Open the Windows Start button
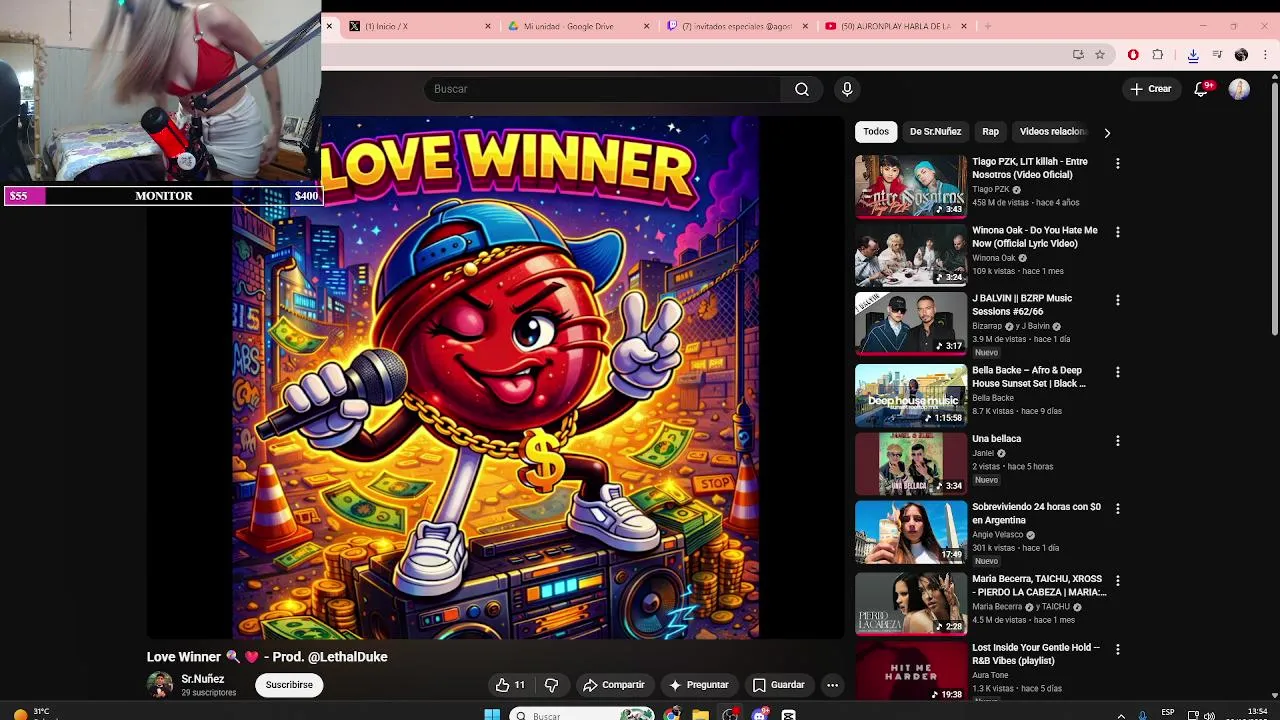This screenshot has width=1280, height=720. coord(492,715)
